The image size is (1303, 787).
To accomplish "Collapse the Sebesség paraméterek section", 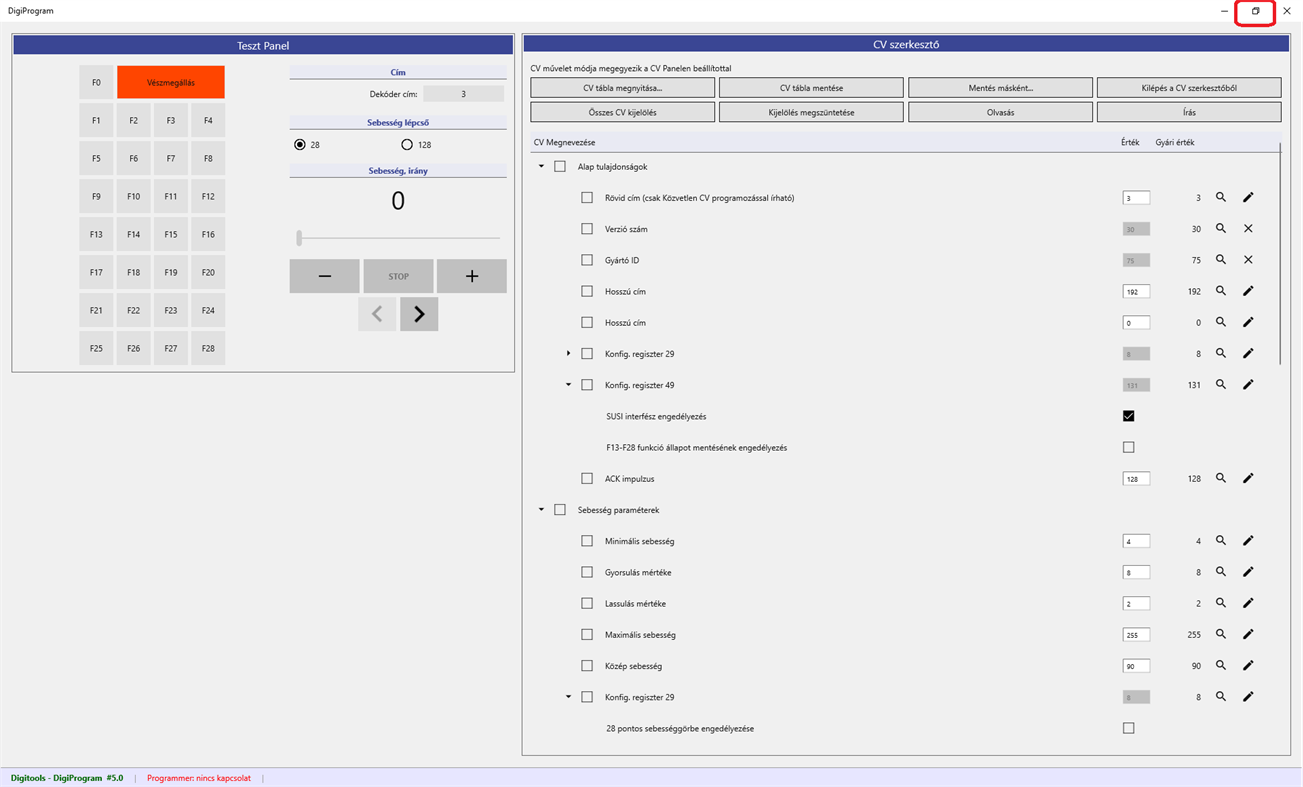I will pyautogui.click(x=541, y=509).
